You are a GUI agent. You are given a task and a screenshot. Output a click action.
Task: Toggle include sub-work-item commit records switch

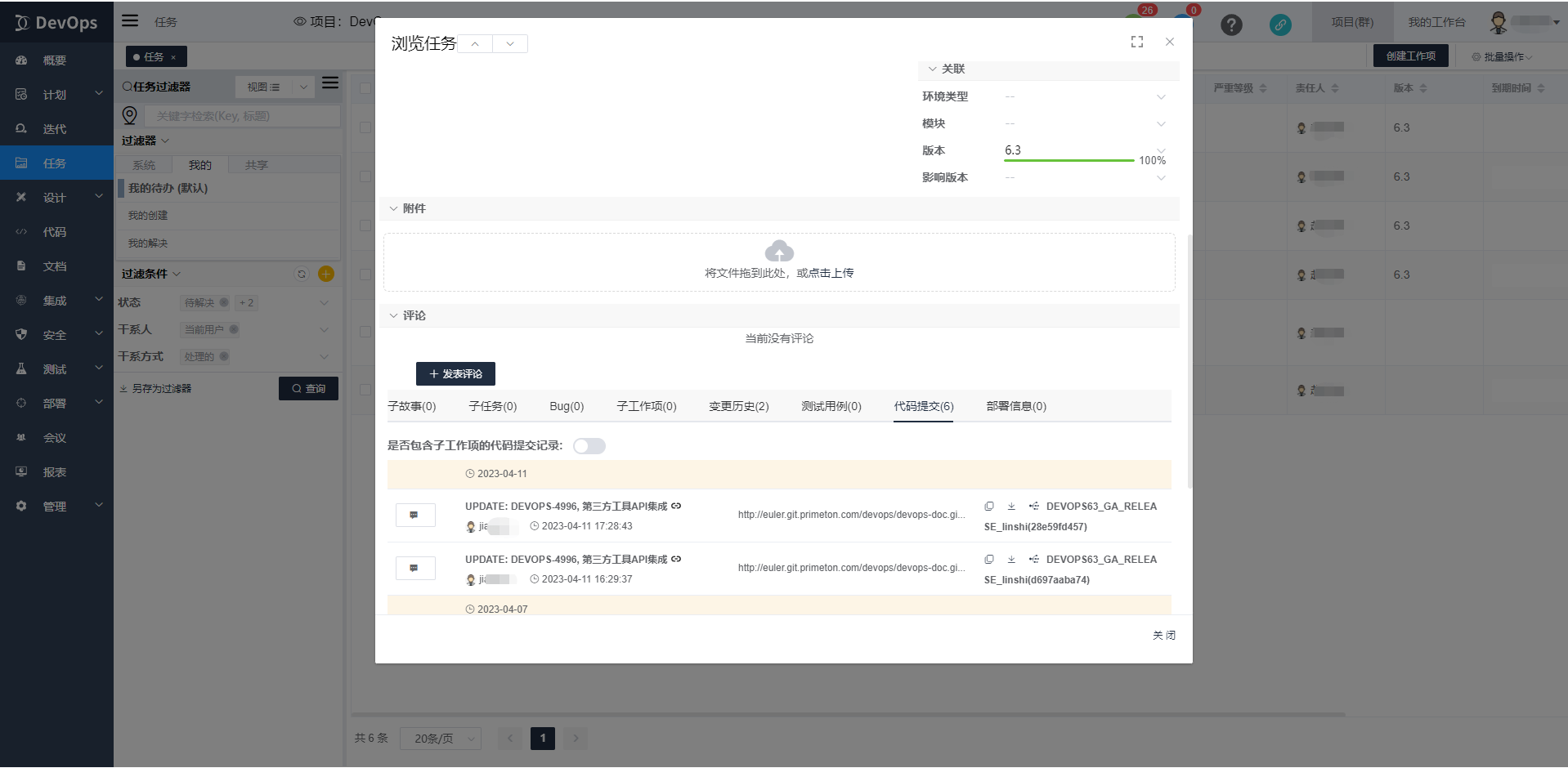[x=589, y=446]
